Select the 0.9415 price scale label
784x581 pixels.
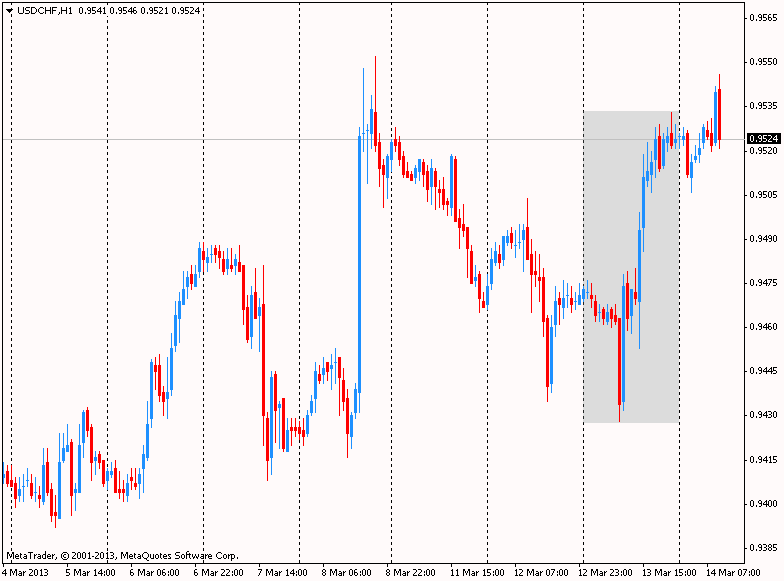click(x=764, y=460)
